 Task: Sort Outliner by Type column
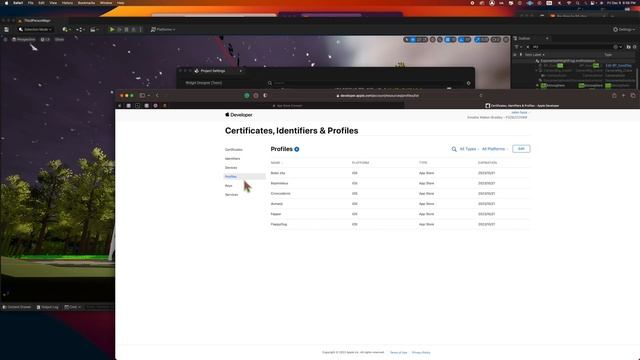[x=608, y=55]
